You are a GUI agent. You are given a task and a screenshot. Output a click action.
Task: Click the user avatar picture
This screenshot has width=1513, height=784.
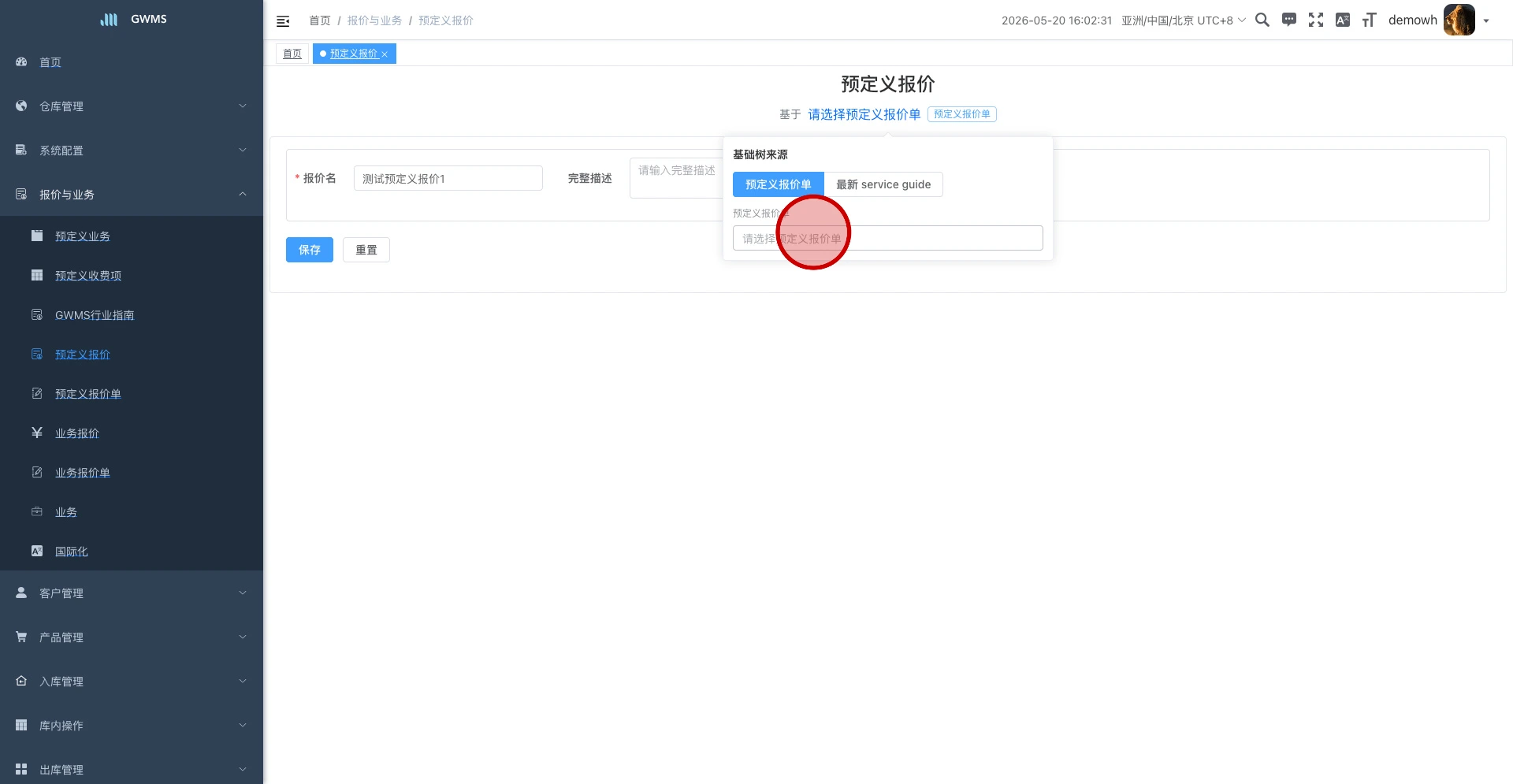tap(1459, 20)
